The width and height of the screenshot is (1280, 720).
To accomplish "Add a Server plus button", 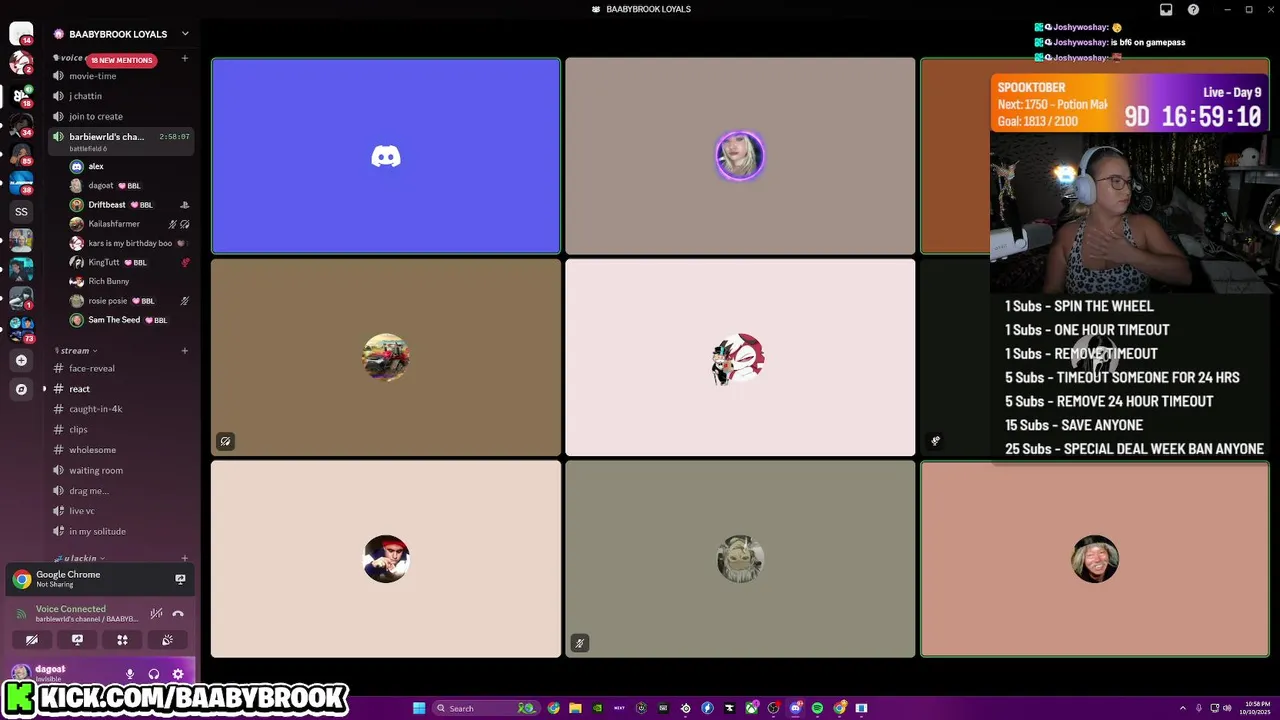I will click(x=21, y=360).
